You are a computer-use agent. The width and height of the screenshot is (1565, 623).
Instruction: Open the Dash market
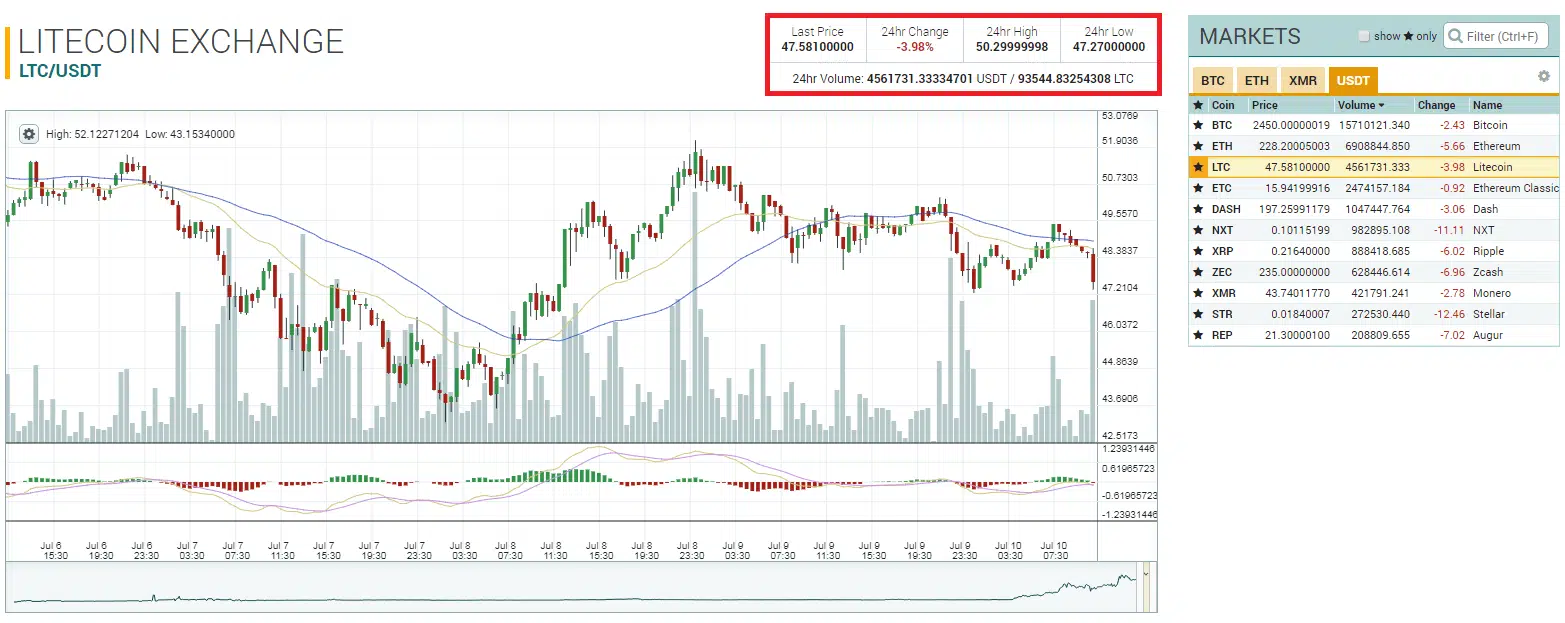pyautogui.click(x=1374, y=209)
